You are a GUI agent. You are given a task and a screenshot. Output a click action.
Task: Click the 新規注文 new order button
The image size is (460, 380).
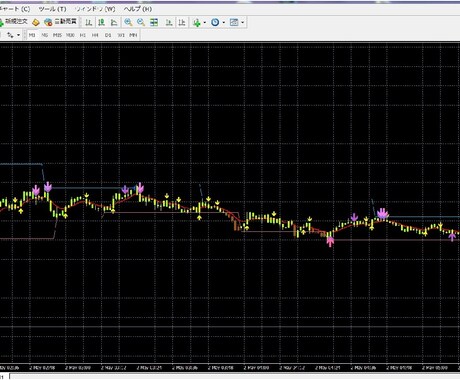click(x=14, y=22)
